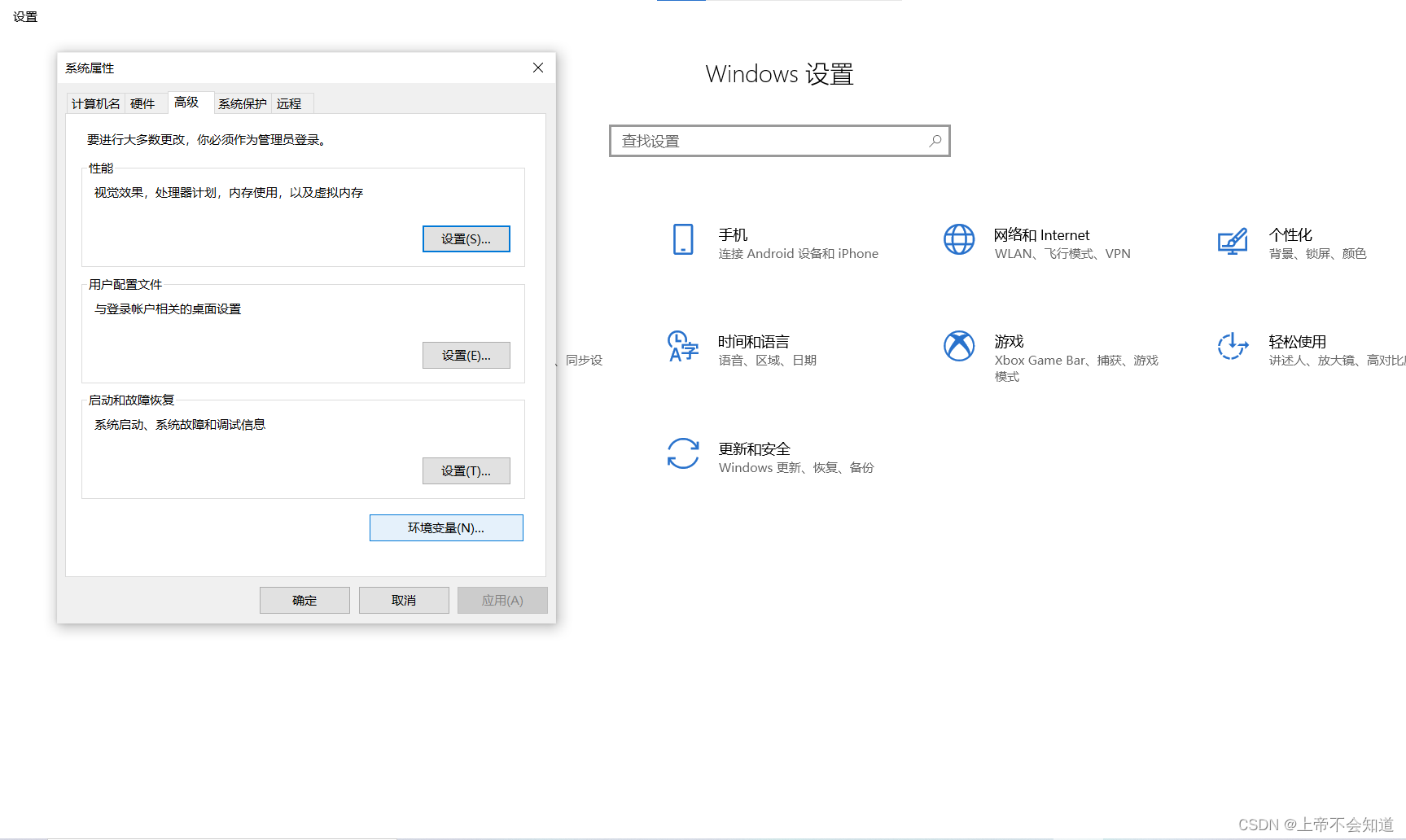
Task: Click the magnifier icon in search box
Action: (x=935, y=141)
